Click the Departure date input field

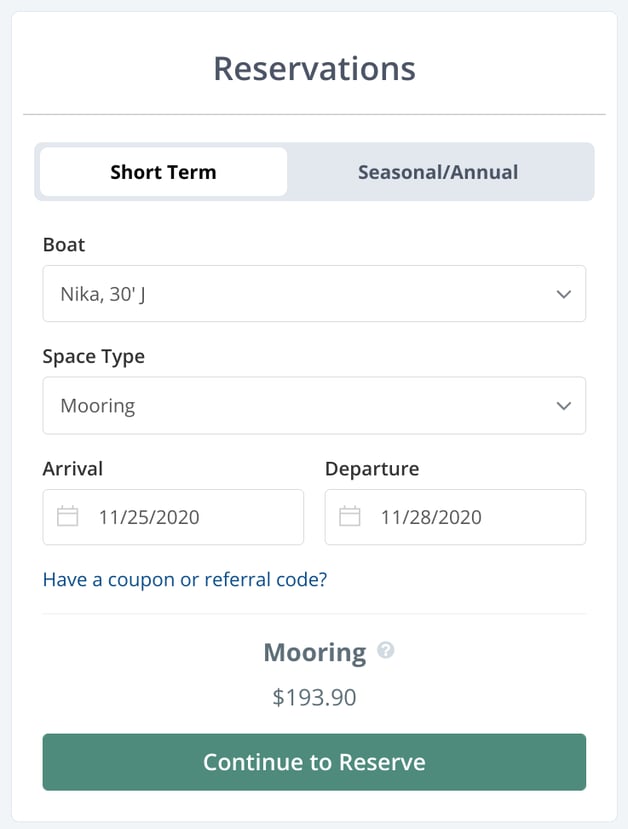click(455, 516)
